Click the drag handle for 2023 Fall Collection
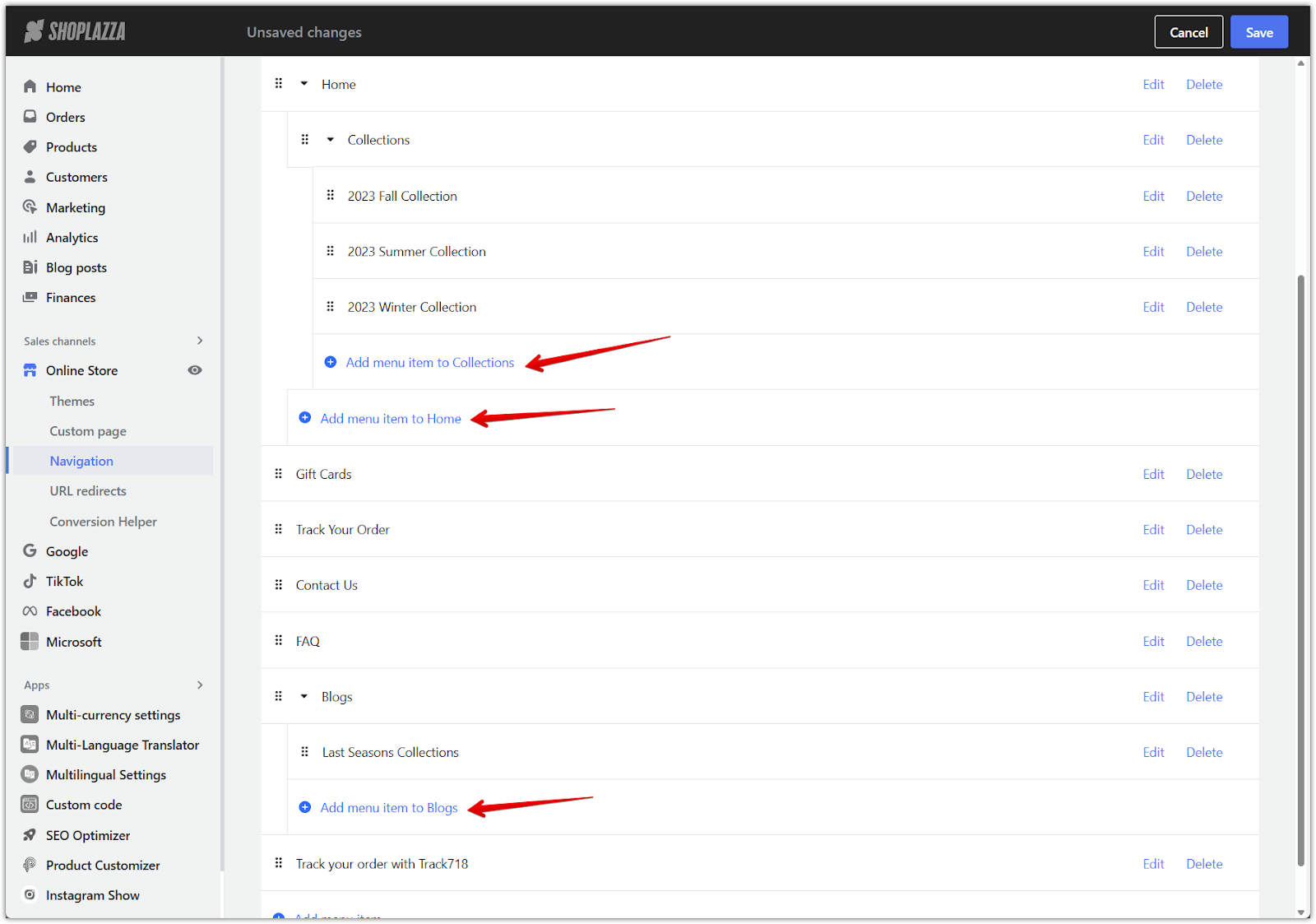 [x=331, y=195]
